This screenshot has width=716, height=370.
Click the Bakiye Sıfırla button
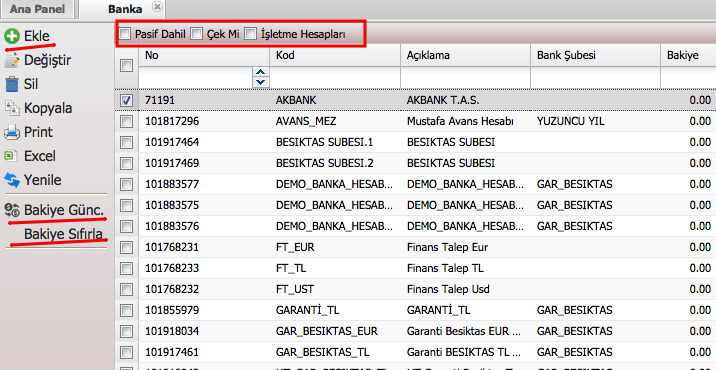pos(63,234)
